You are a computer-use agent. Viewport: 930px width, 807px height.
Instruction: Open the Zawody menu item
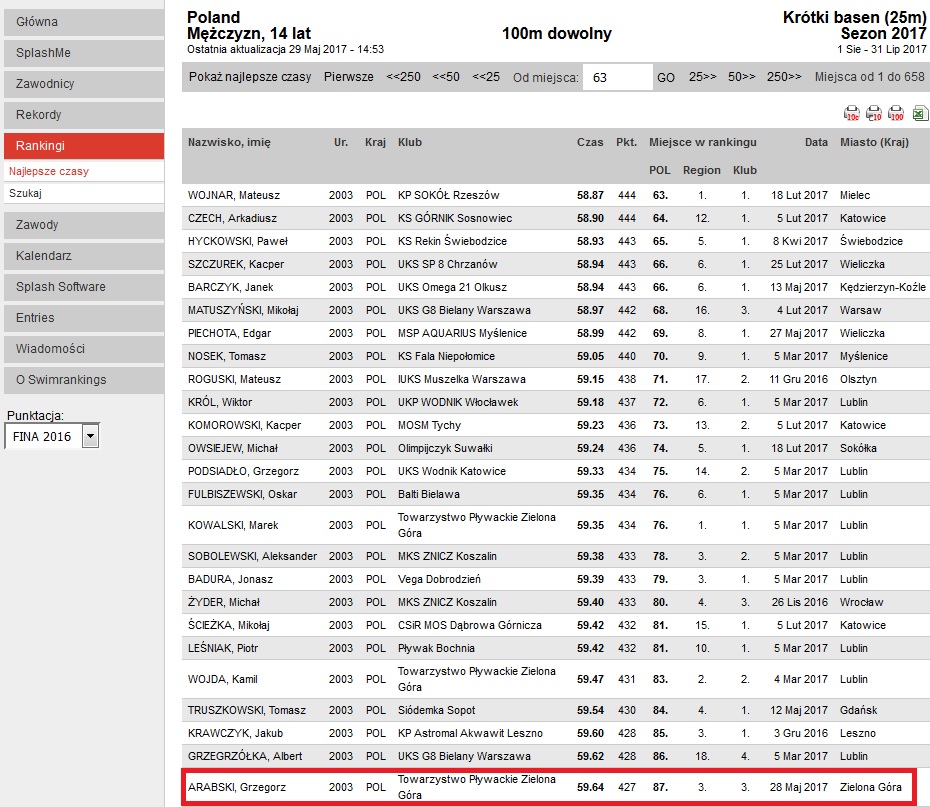[x=84, y=225]
